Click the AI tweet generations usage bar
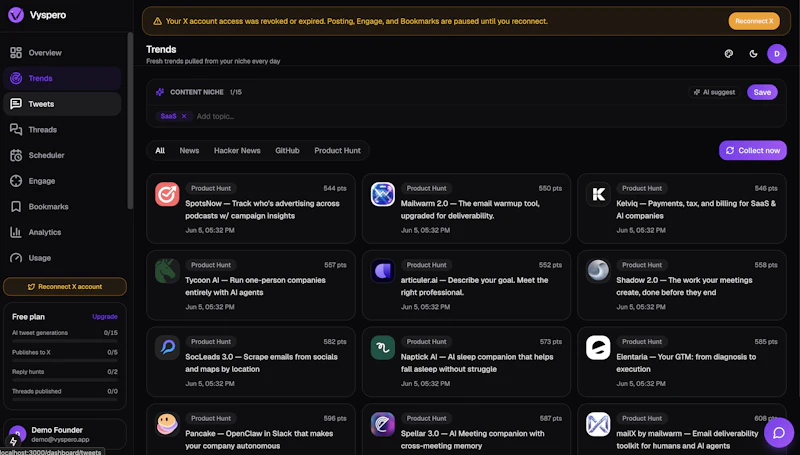800x455 pixels. (65, 340)
